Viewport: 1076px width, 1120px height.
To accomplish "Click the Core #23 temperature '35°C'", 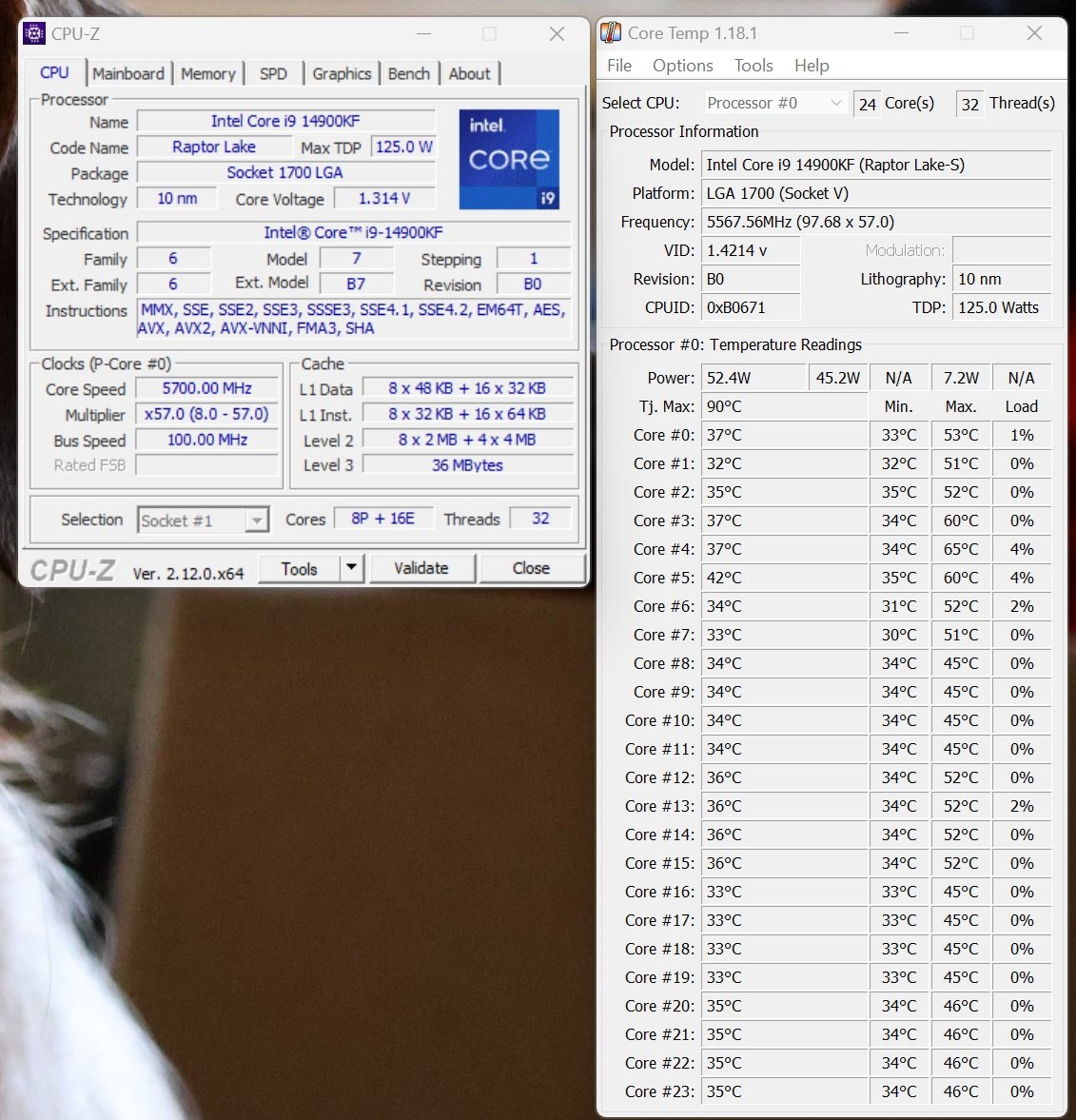I will click(784, 1091).
